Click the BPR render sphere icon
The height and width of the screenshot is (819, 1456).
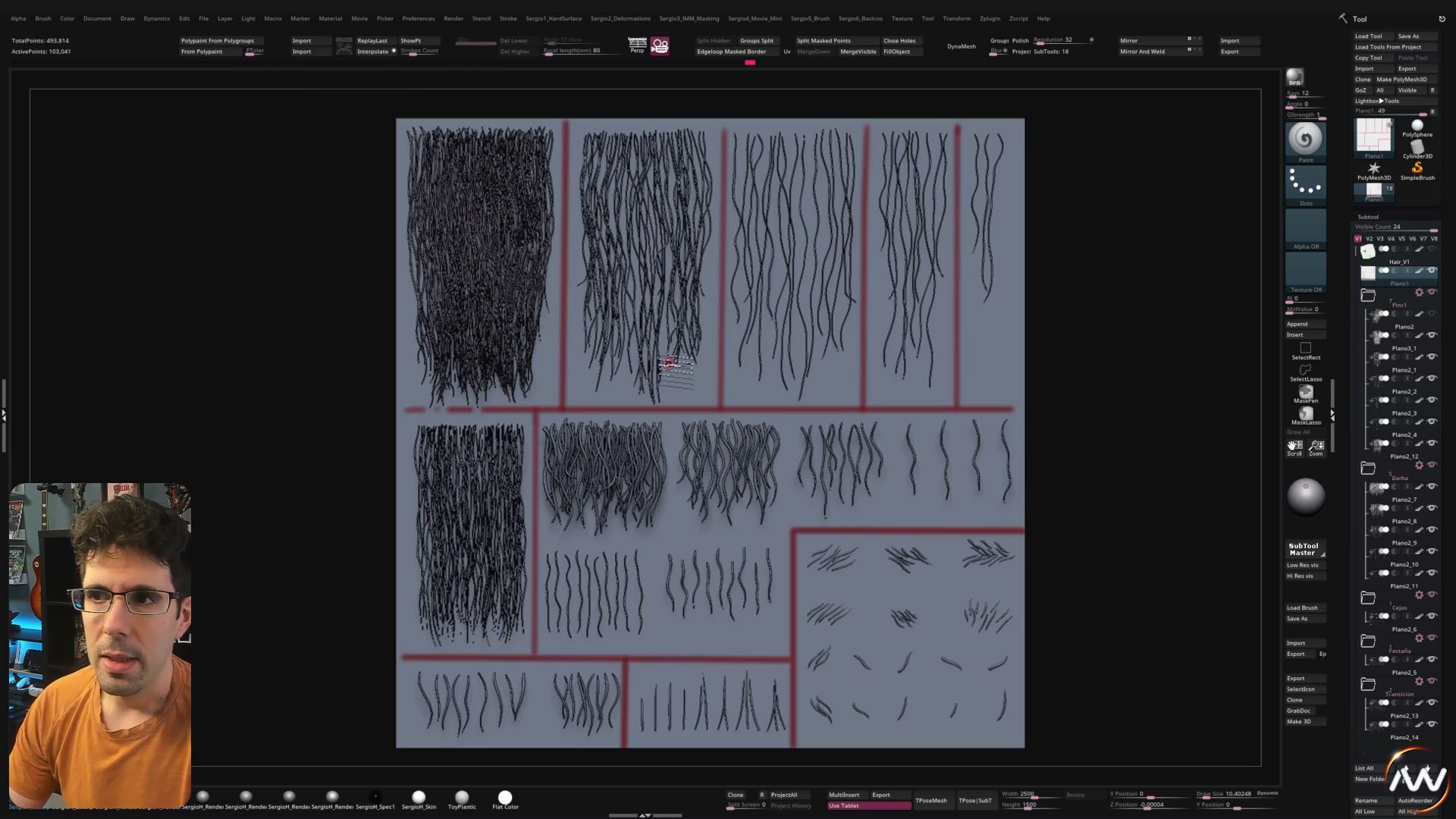tap(1294, 77)
